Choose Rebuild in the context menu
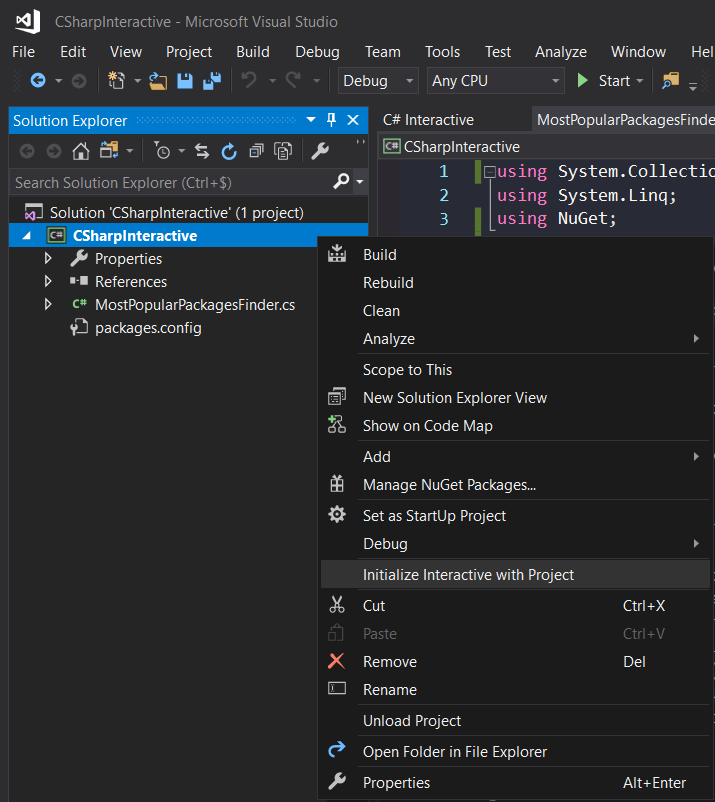 (514, 283)
